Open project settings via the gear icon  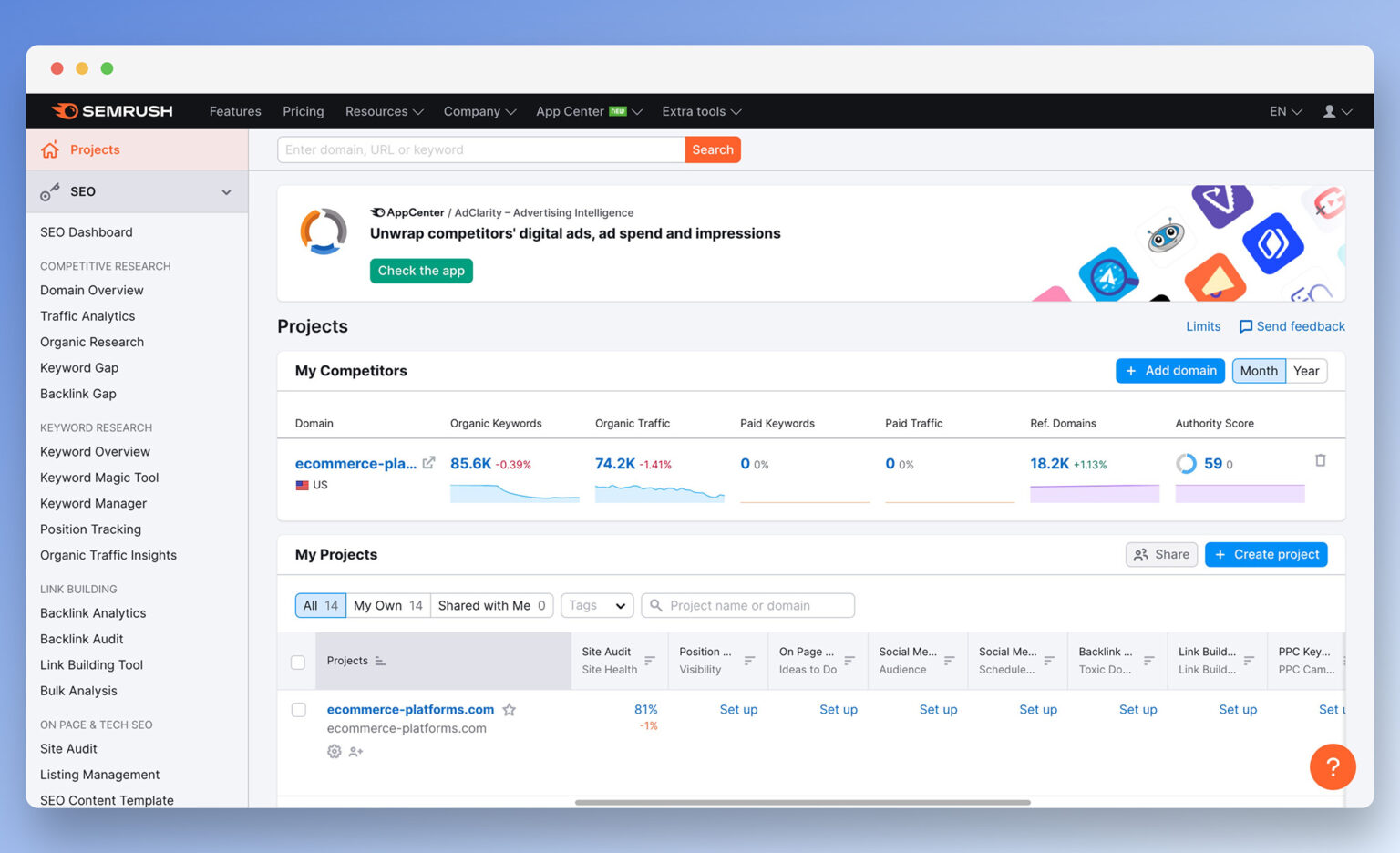click(334, 751)
